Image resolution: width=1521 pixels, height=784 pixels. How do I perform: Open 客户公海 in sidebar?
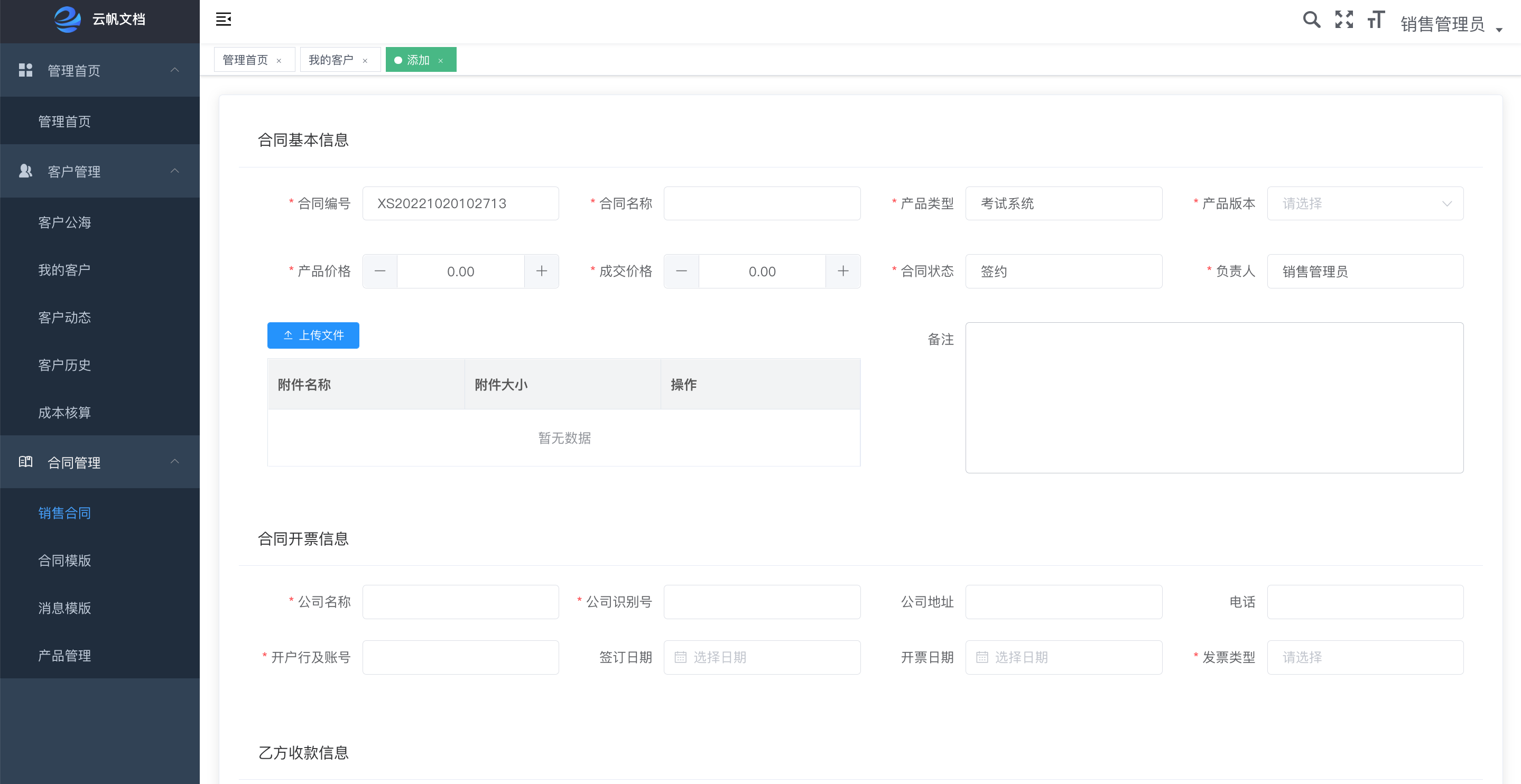tap(100, 222)
